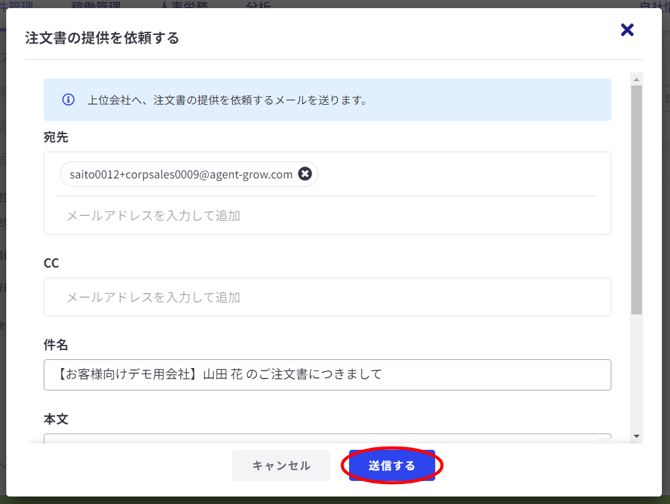Click the 本文 field label
This screenshot has height=504, width=670.
tap(56, 420)
